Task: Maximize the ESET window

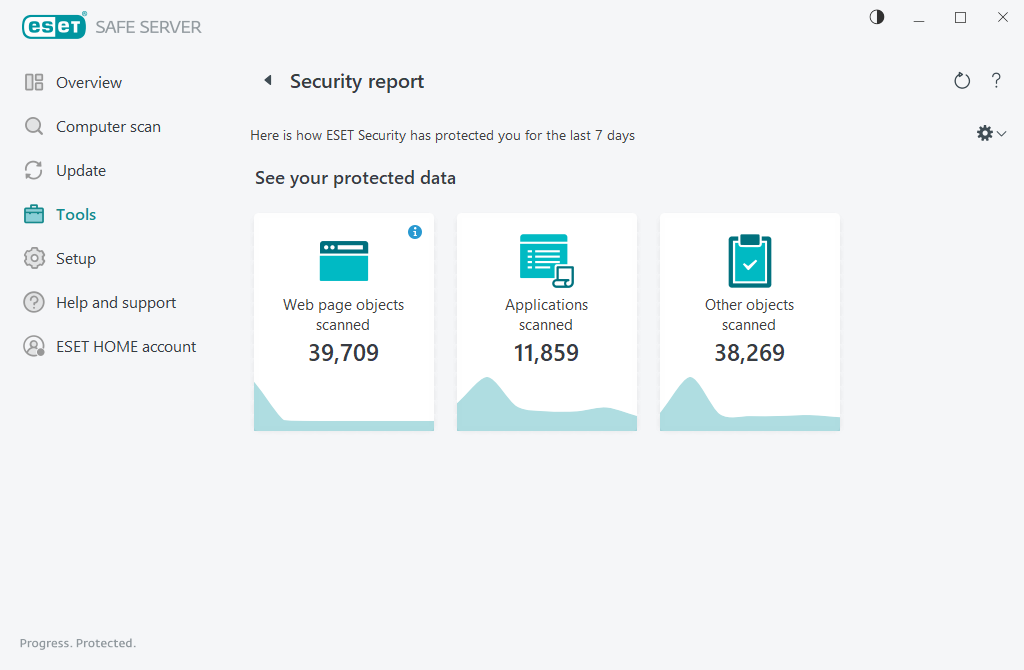Action: (x=961, y=18)
